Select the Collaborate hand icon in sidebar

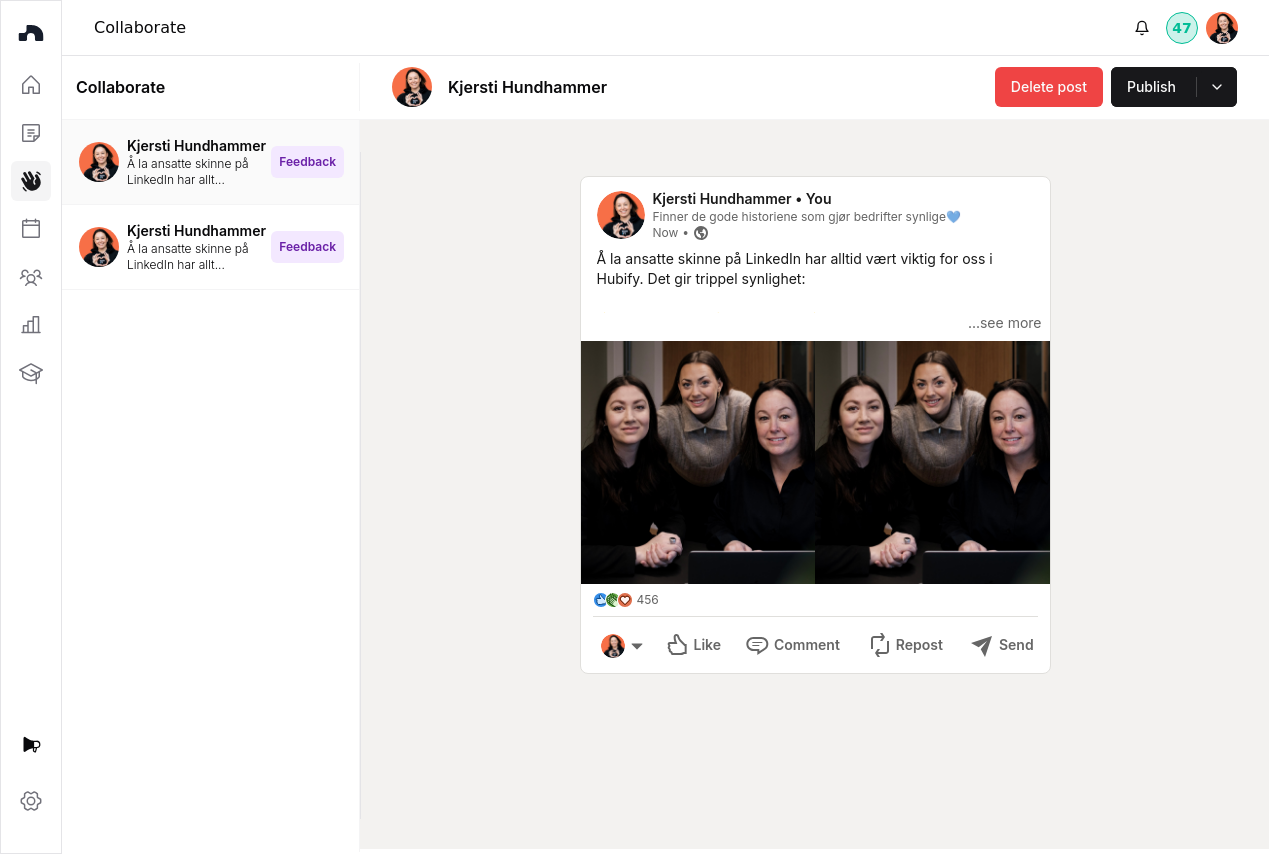click(x=31, y=181)
